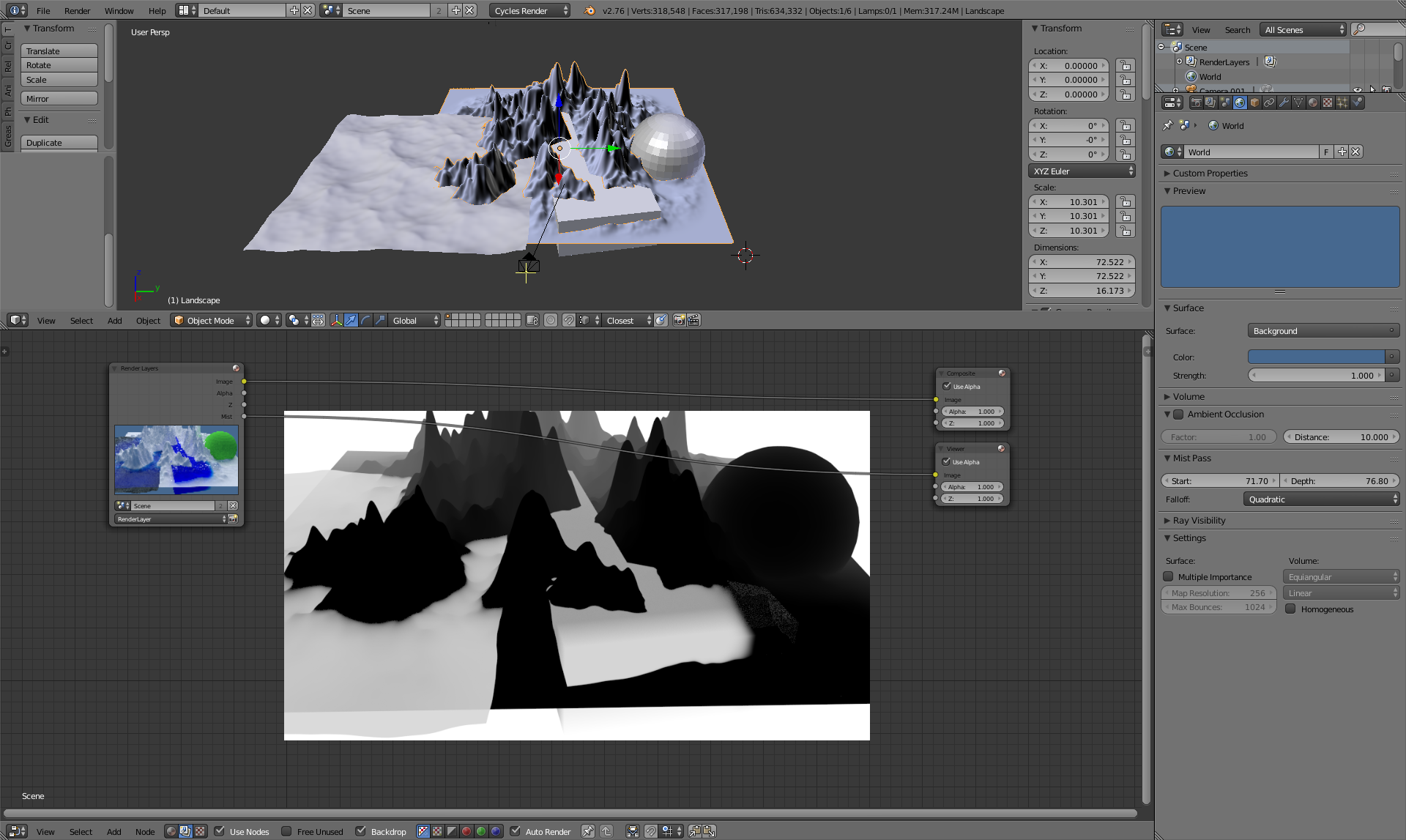Set backdrop to blue channel display
The width and height of the screenshot is (1406, 840).
tap(496, 831)
